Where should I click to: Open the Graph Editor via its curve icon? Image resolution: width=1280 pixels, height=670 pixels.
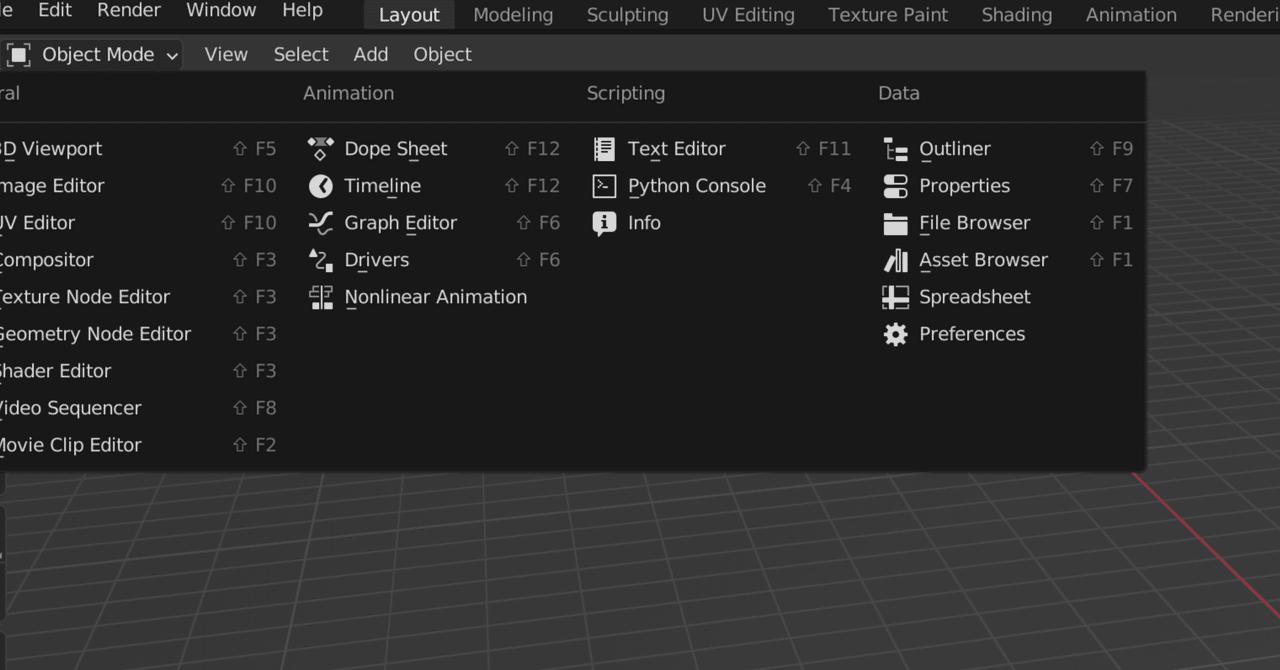tap(320, 223)
